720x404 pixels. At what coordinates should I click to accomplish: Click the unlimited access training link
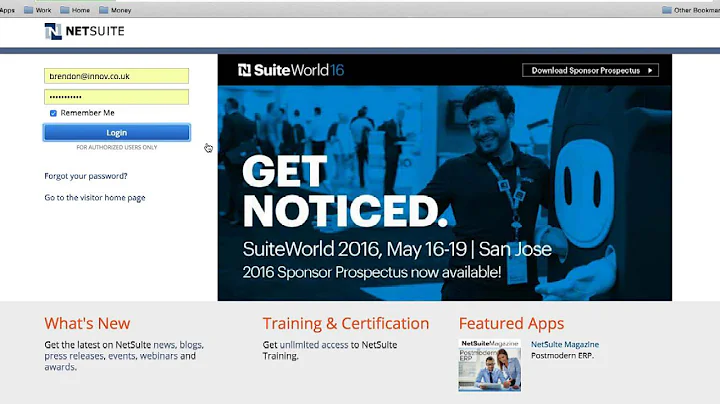(314, 345)
